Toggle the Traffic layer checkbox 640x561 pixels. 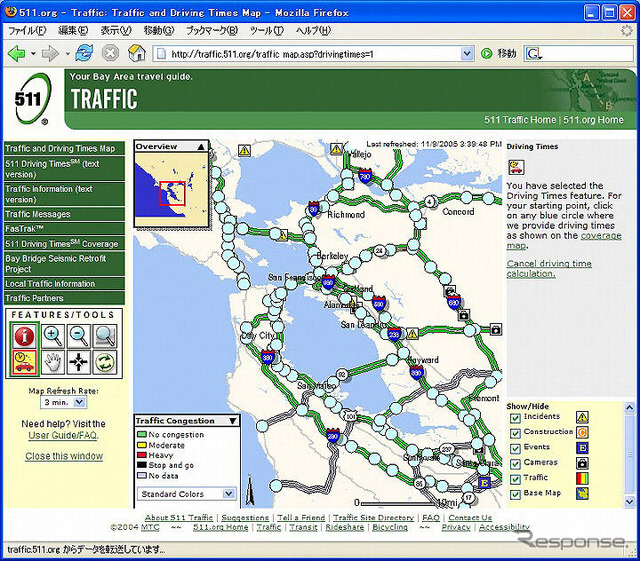click(x=515, y=479)
